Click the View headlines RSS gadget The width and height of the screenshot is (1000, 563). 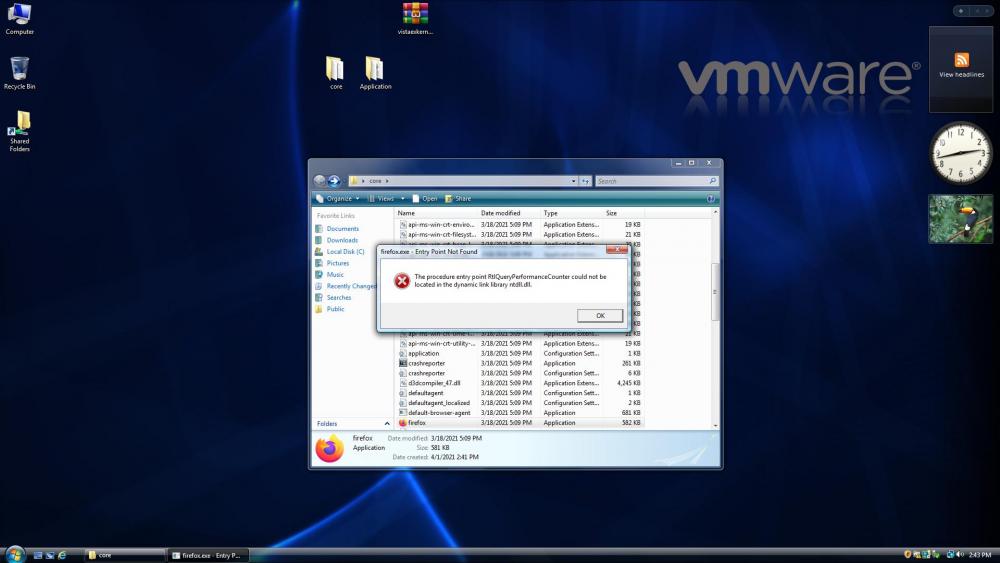pyautogui.click(x=961, y=66)
